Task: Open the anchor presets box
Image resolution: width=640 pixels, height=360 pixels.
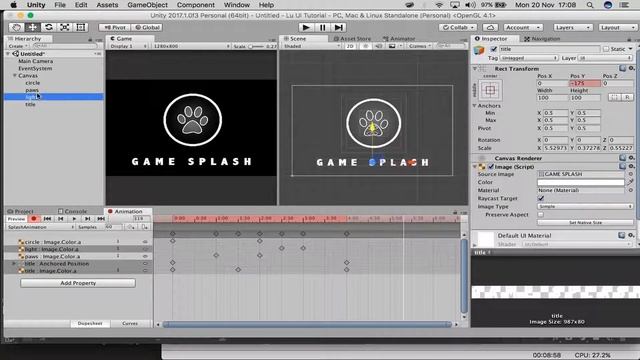Action: [490, 90]
